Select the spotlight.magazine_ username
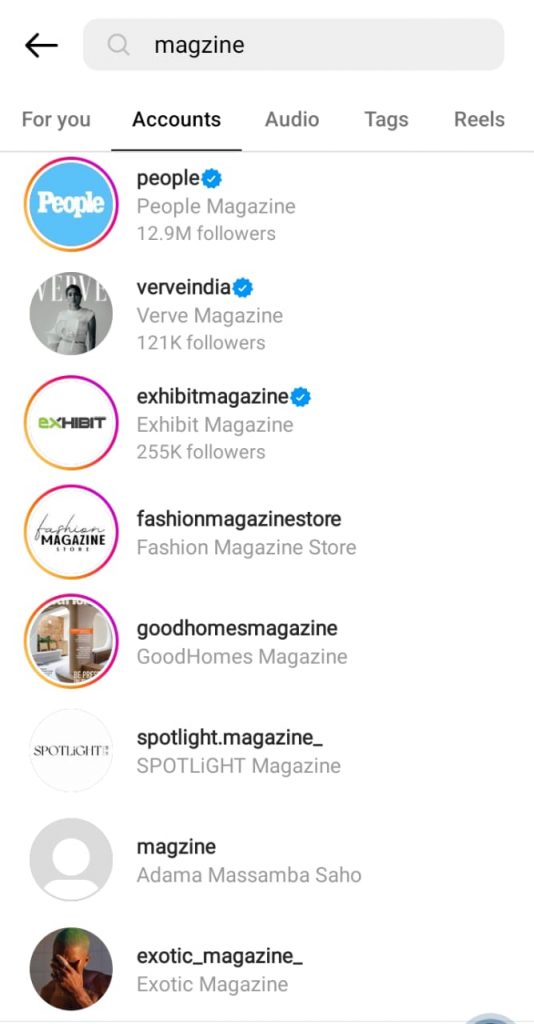534x1024 pixels. point(230,738)
